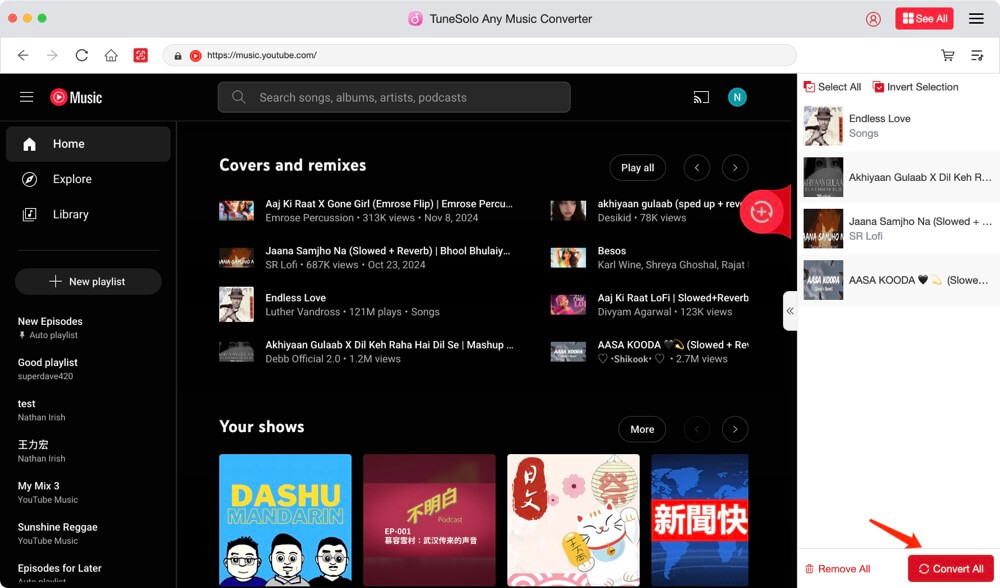
Task: Click Remove All in the convert panel
Action: (x=837, y=569)
